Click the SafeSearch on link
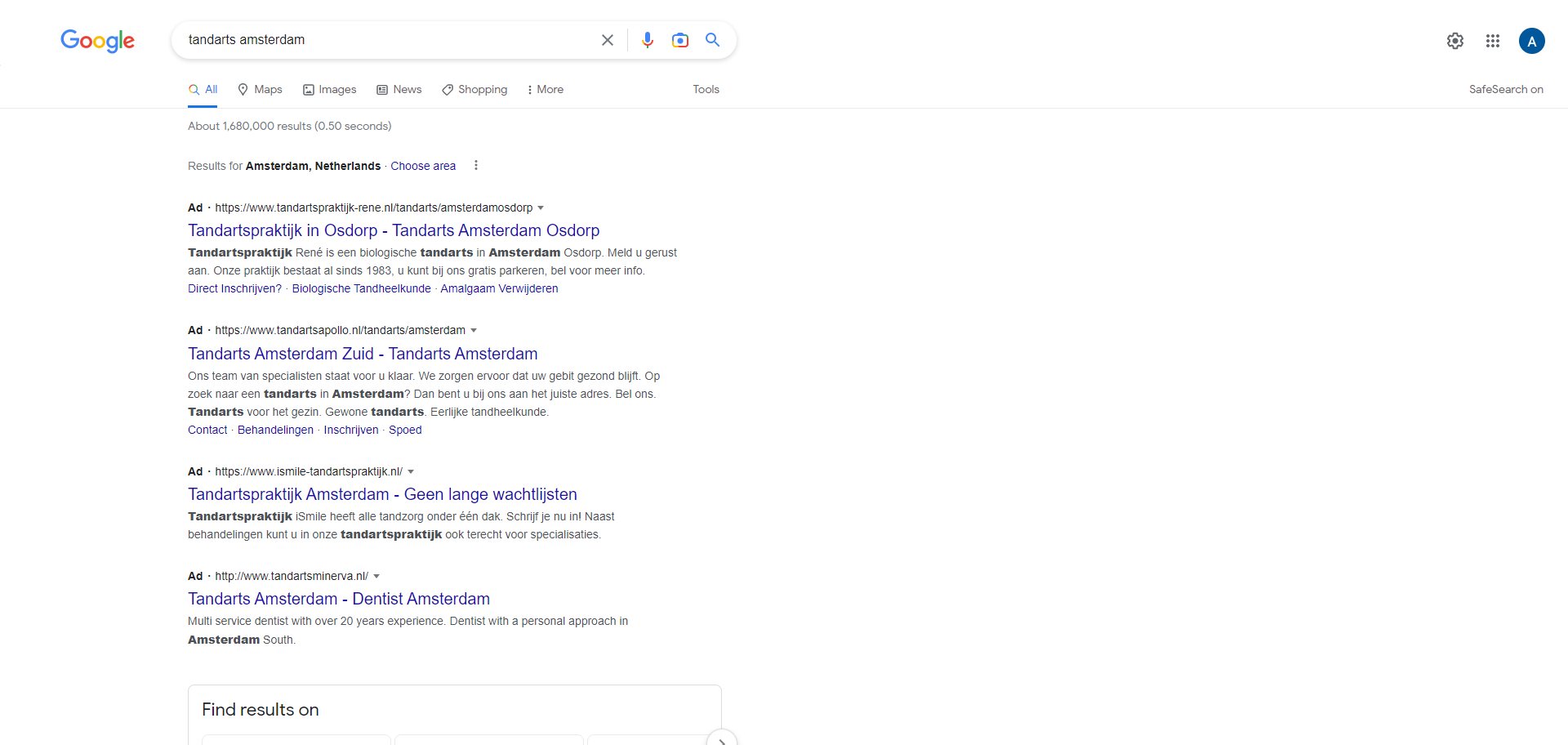 (x=1506, y=90)
